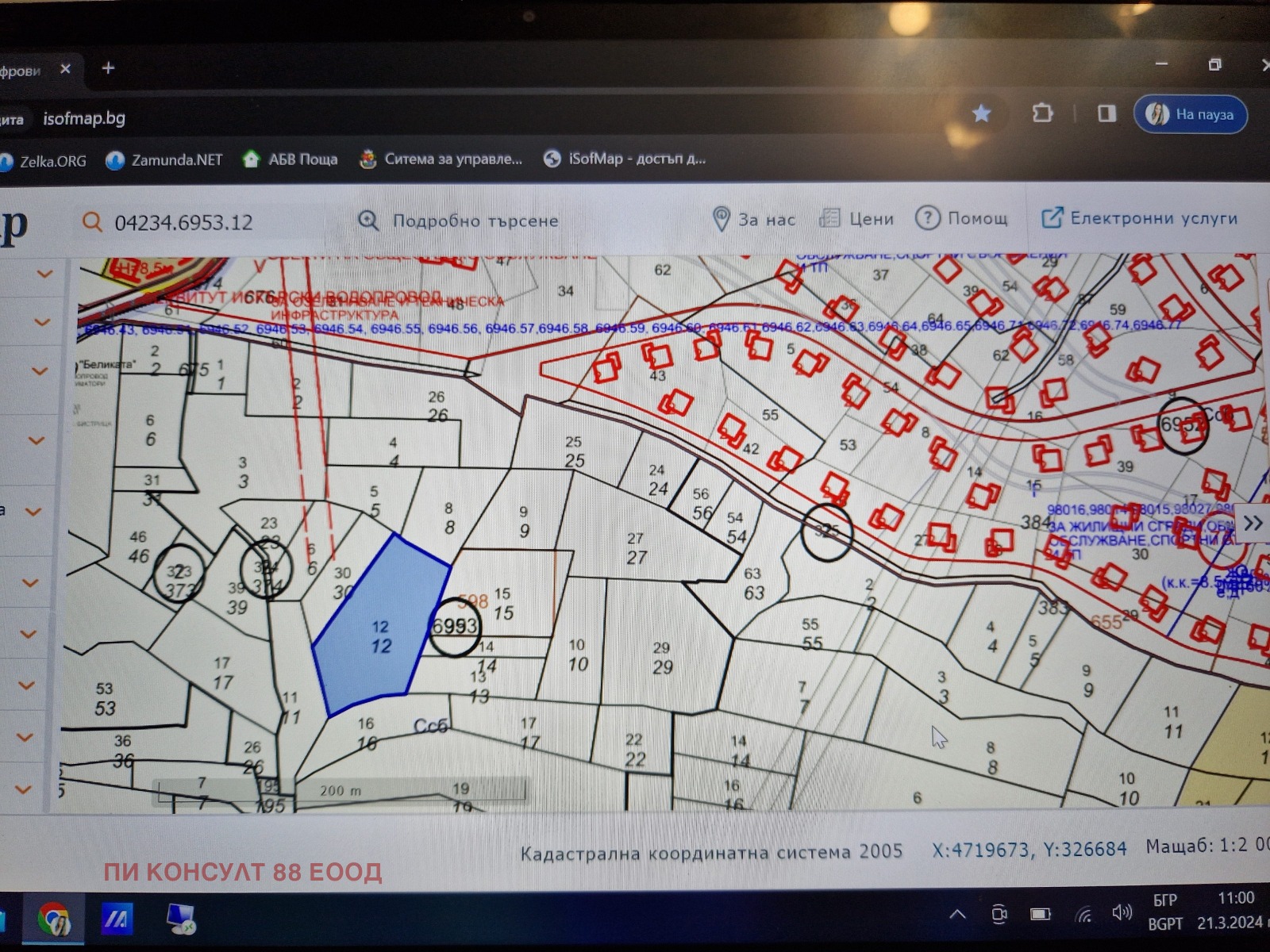
Task: Open profile button labeled На пауза
Action: [1190, 114]
